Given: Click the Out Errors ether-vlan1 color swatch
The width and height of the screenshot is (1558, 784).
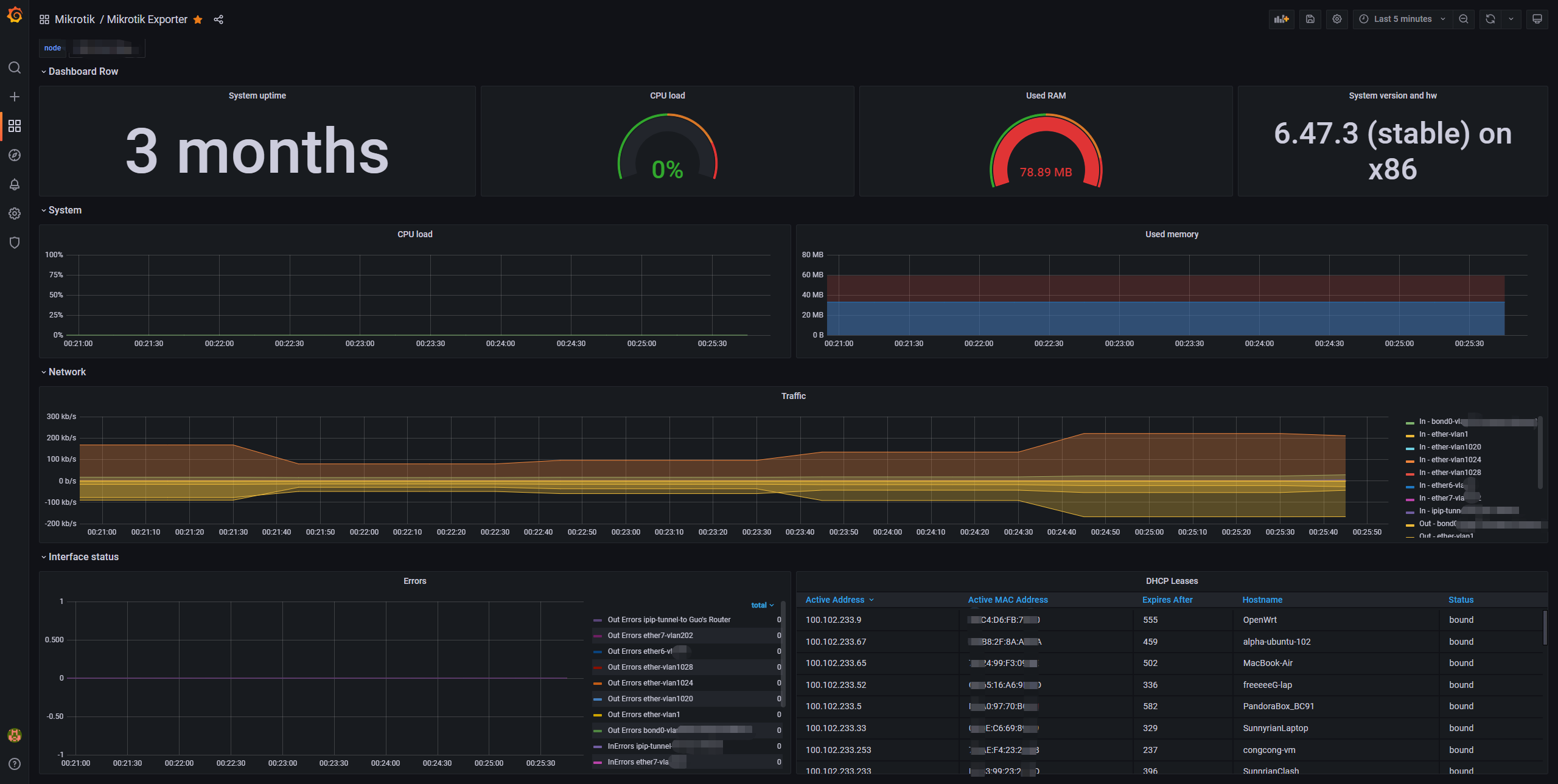Looking at the screenshot, I should point(598,715).
